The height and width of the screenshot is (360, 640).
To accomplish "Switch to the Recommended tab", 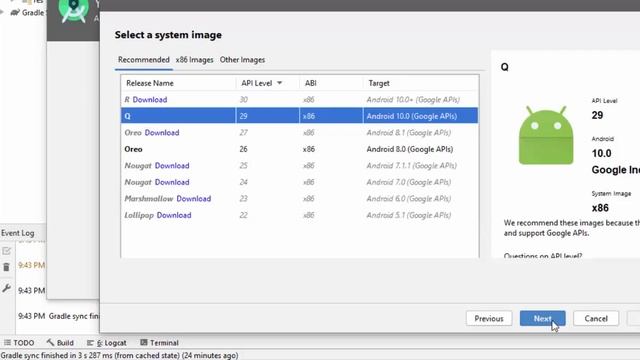I will pos(144,60).
